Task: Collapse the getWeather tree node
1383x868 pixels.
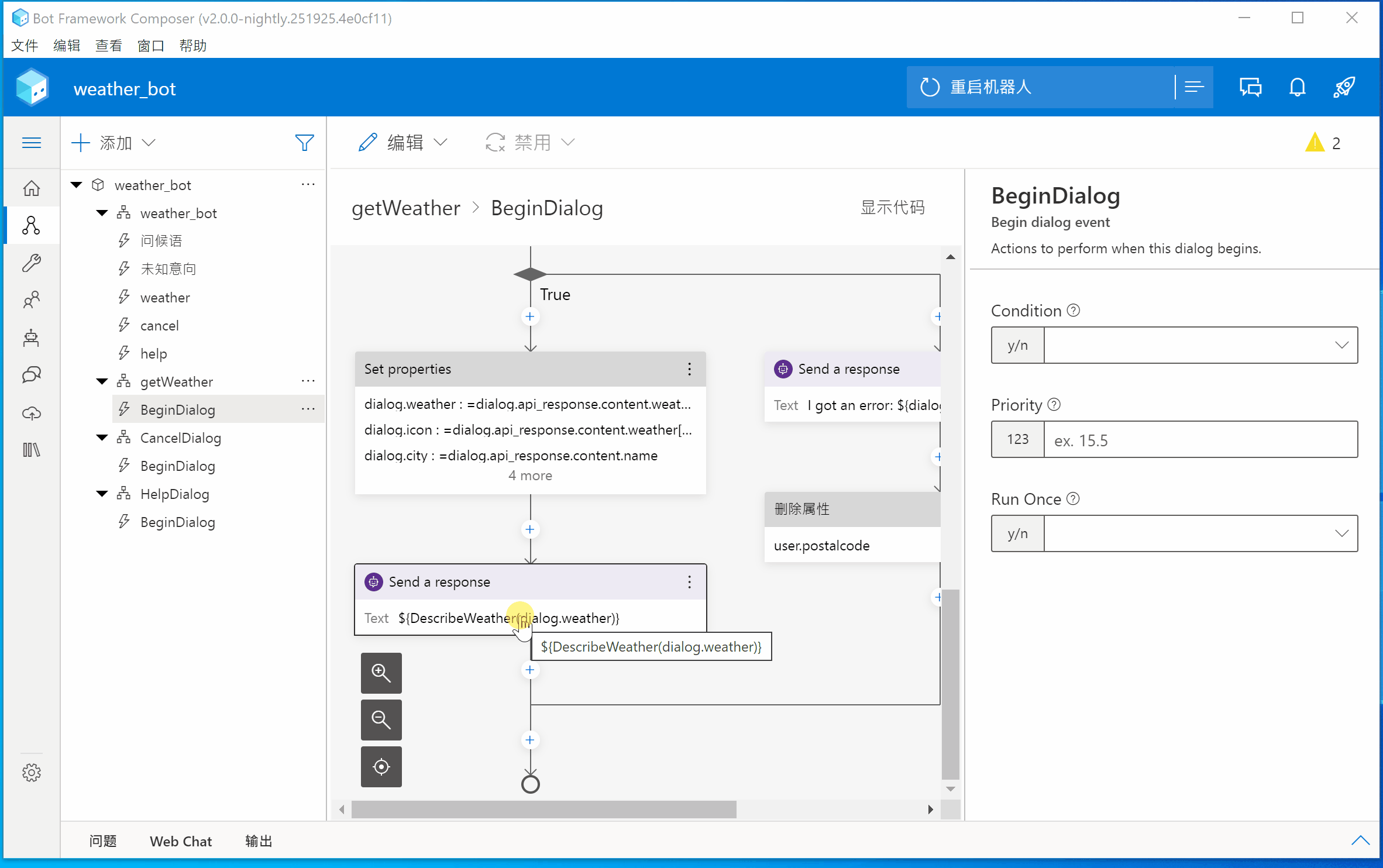Action: tap(101, 381)
